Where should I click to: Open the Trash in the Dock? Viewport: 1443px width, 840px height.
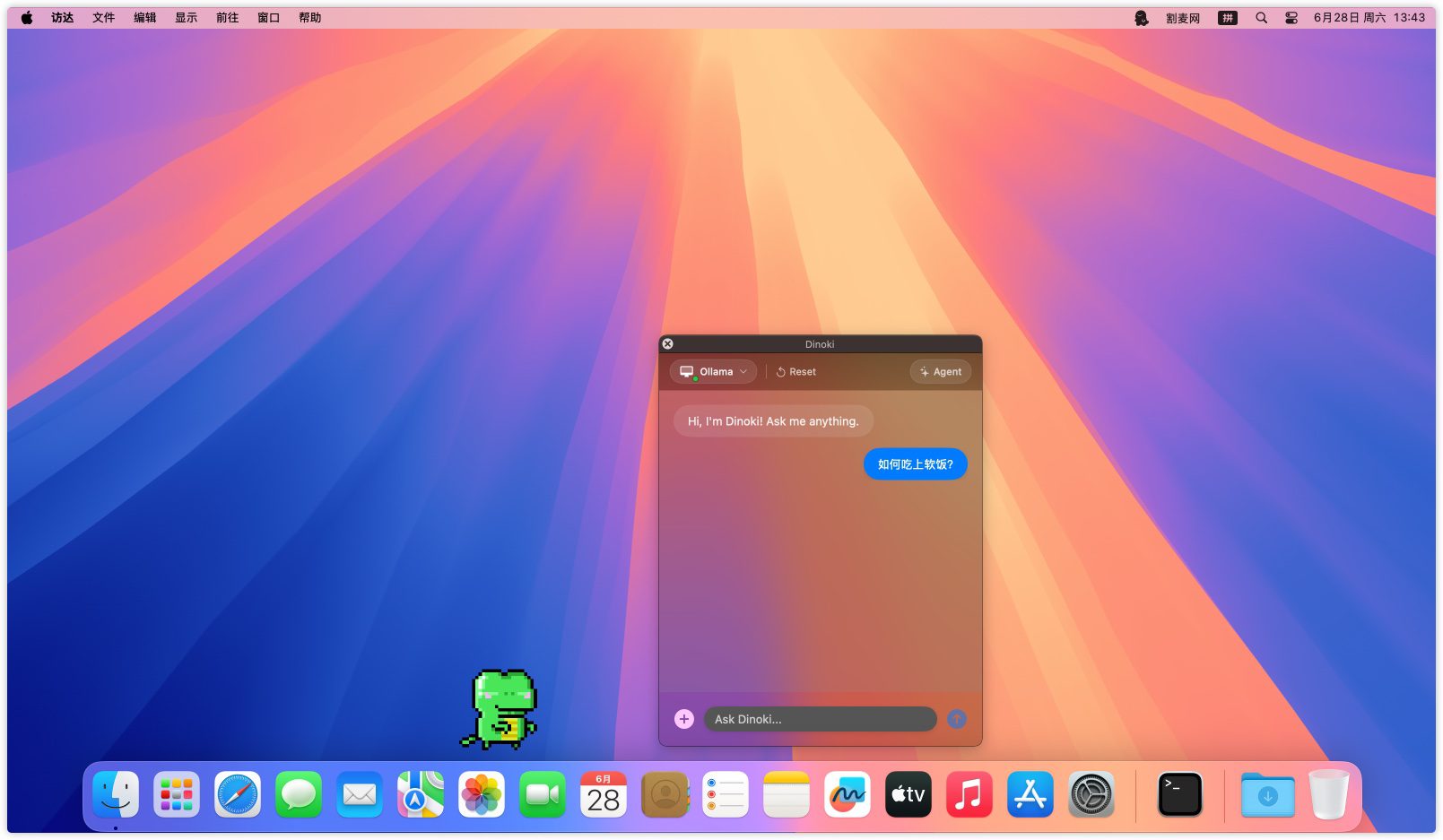coord(1329,794)
